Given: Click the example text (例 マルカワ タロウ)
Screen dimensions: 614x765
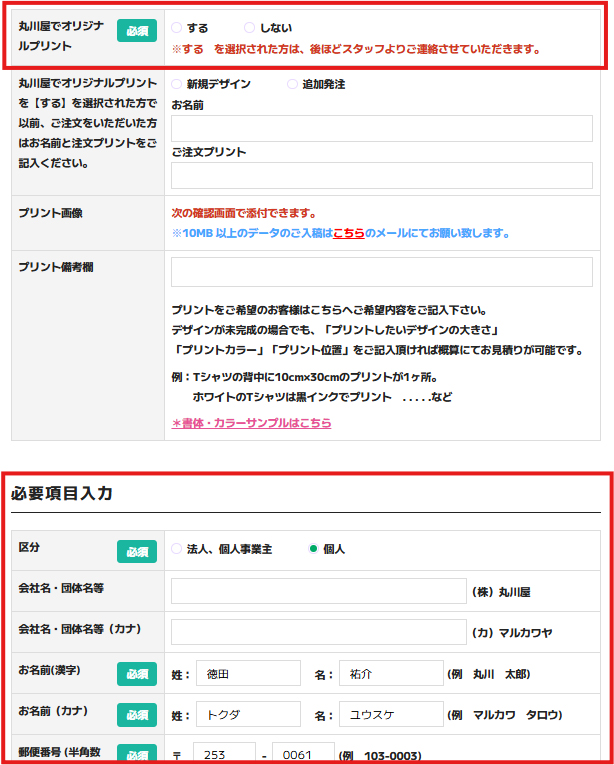Looking at the screenshot, I should 505,715.
